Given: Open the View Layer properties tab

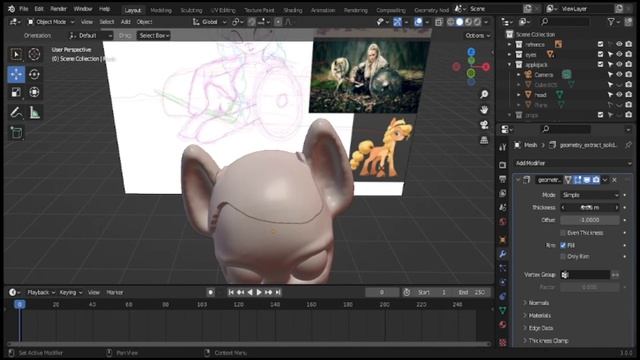Looking at the screenshot, I should 503,193.
